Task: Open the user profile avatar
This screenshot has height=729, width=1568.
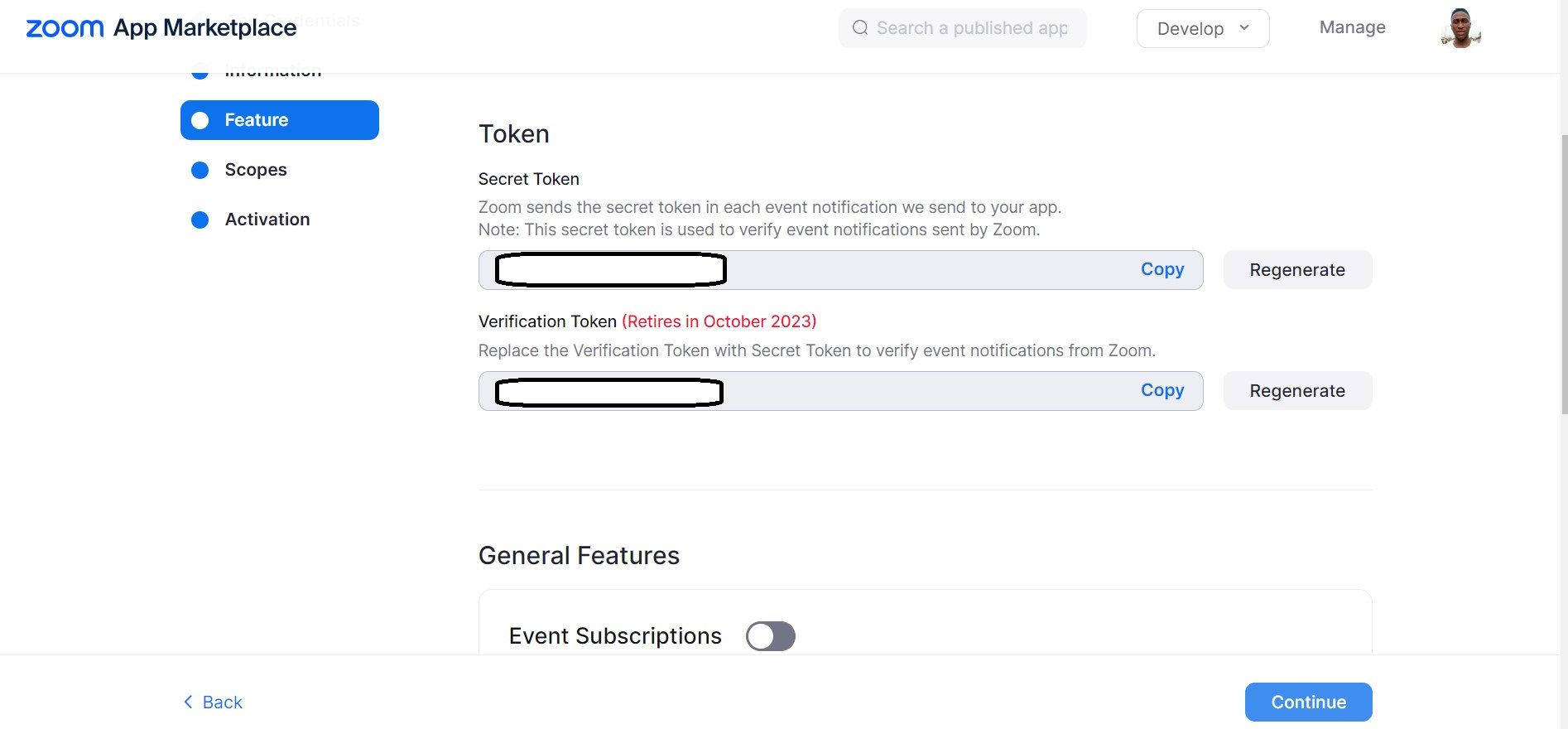Action: pyautogui.click(x=1460, y=28)
